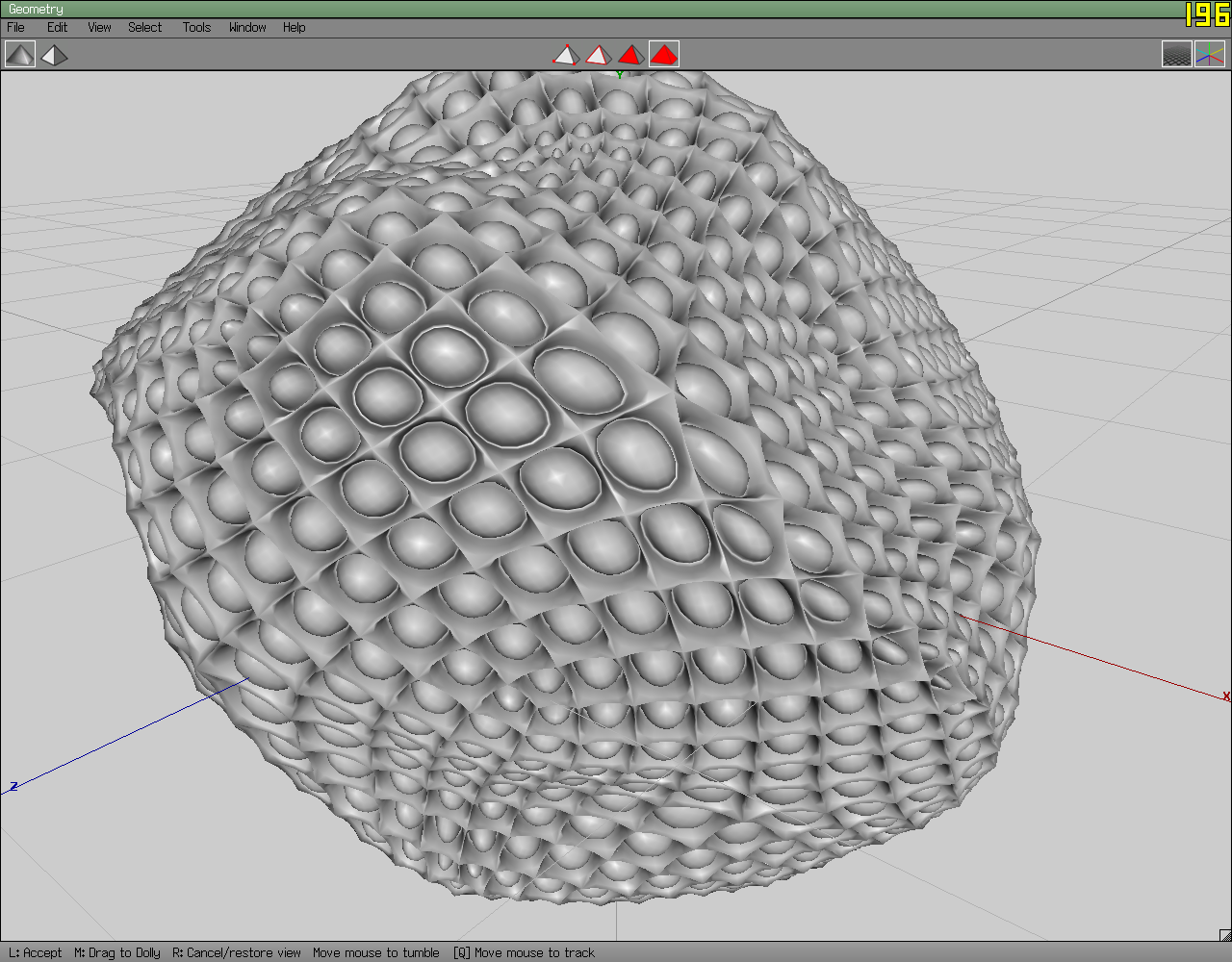This screenshot has height=962, width=1232.
Task: Toggle the colored axes display
Action: tap(1210, 55)
